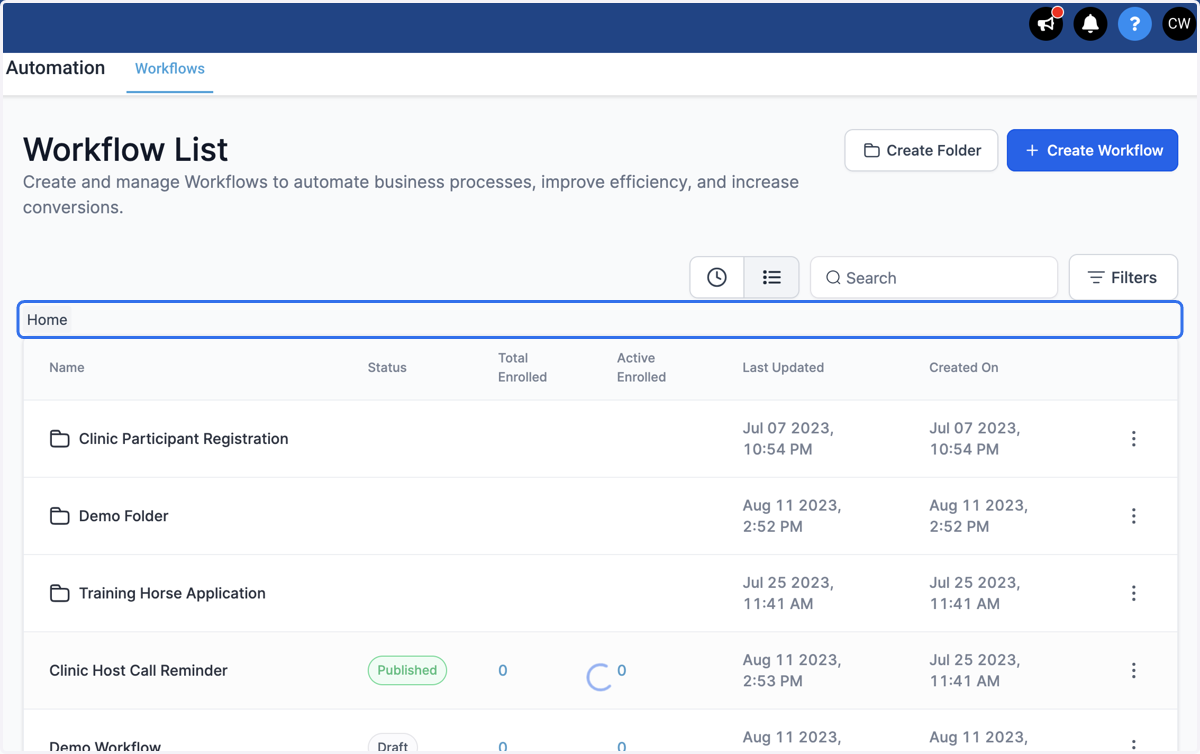Image resolution: width=1200 pixels, height=754 pixels.
Task: Click the Created On column header
Action: coord(964,367)
